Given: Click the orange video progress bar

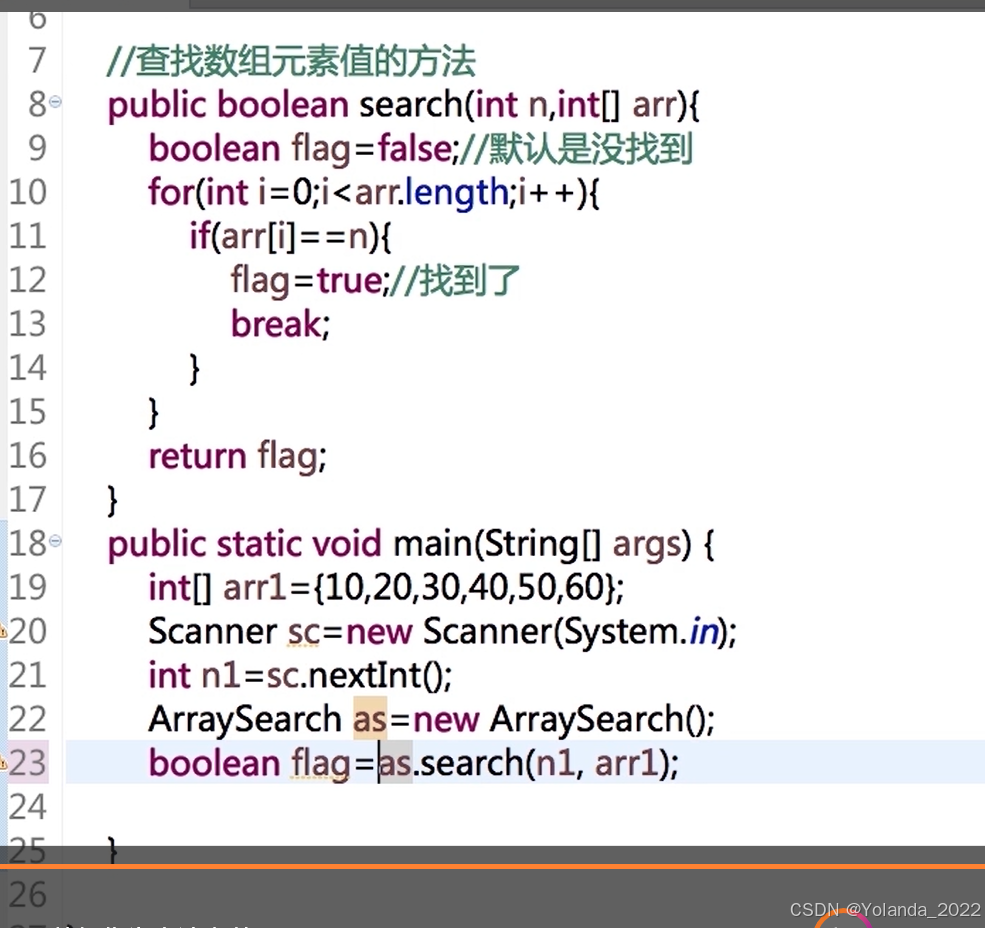Looking at the screenshot, I should pyautogui.click(x=492, y=866).
